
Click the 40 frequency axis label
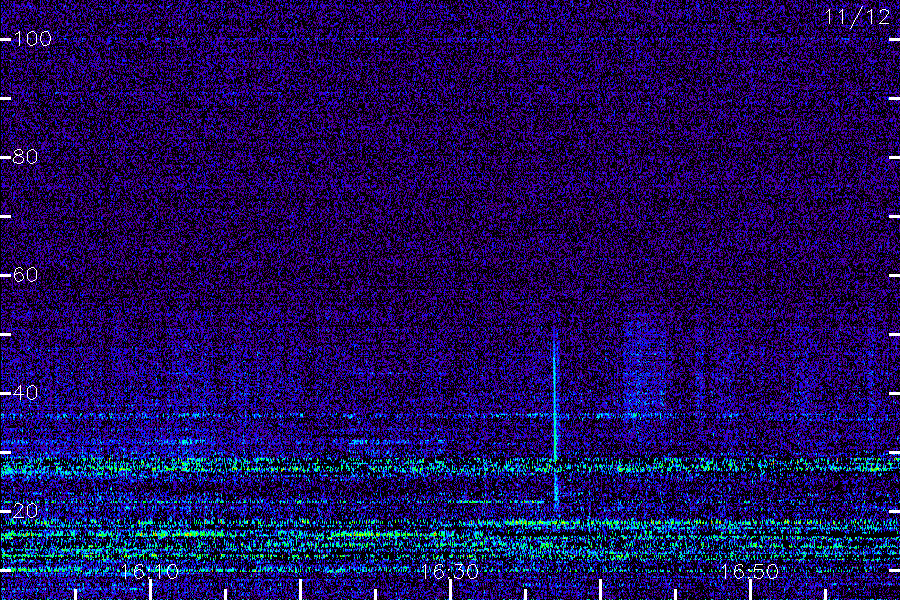25,393
